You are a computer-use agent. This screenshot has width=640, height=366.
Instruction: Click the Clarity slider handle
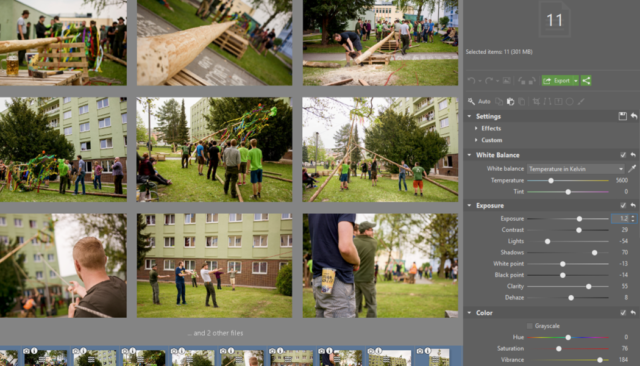pos(589,286)
